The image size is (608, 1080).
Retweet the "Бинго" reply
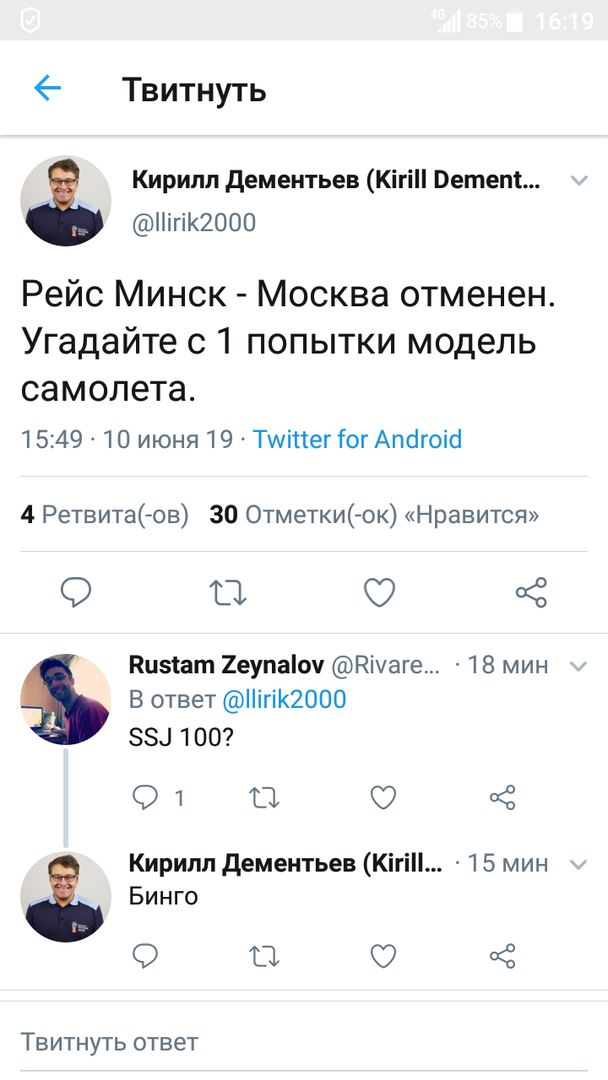(x=264, y=956)
